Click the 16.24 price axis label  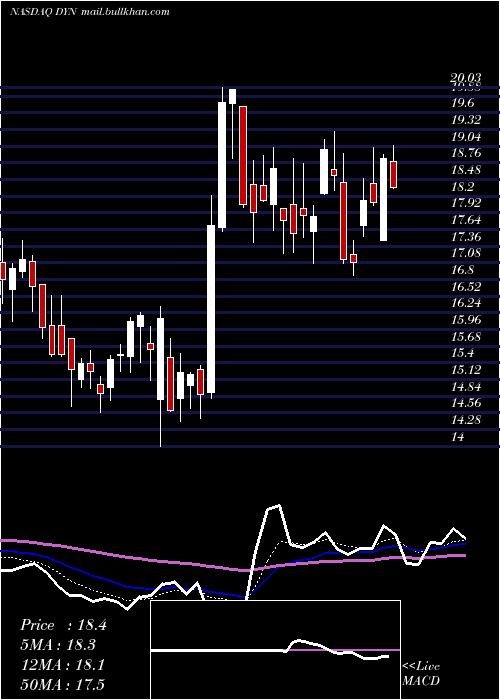[x=466, y=303]
